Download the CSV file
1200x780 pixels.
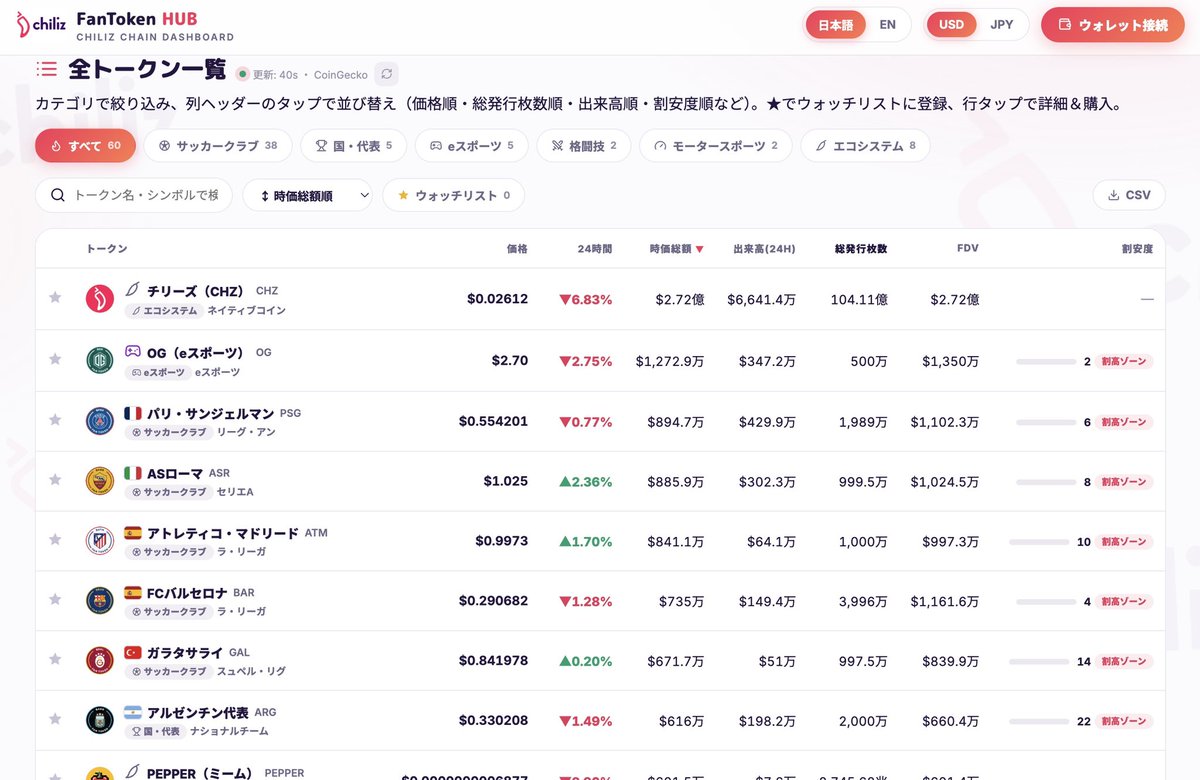pyautogui.click(x=1129, y=195)
